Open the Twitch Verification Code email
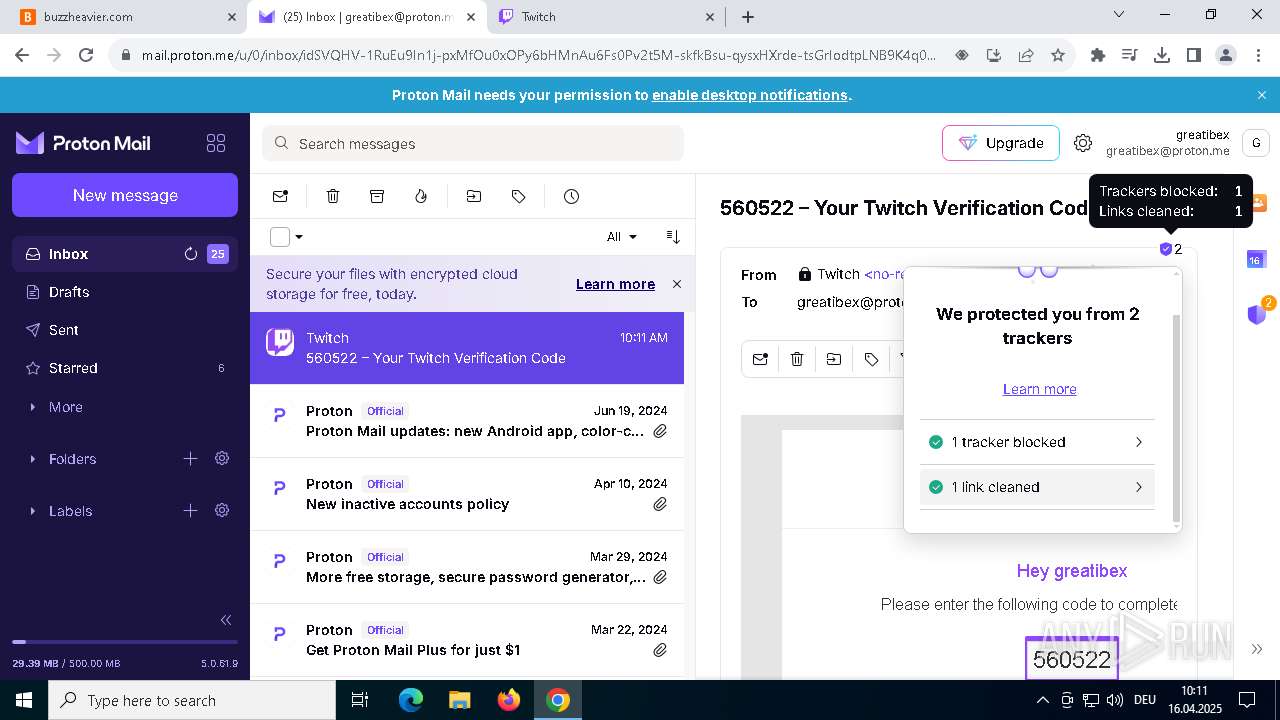Image resolution: width=1280 pixels, height=720 pixels. 467,348
